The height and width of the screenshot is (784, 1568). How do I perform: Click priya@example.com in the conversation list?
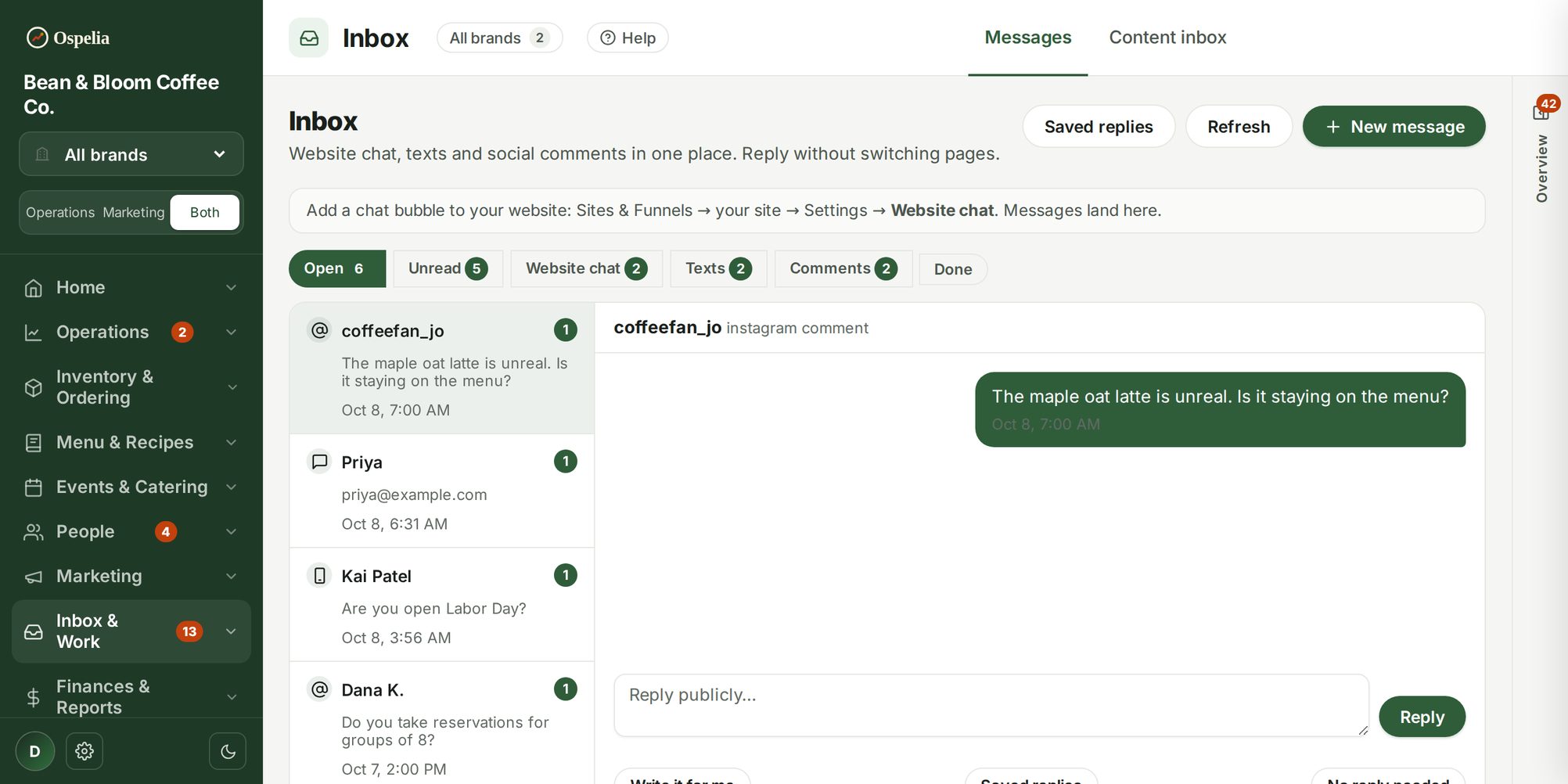pos(414,494)
